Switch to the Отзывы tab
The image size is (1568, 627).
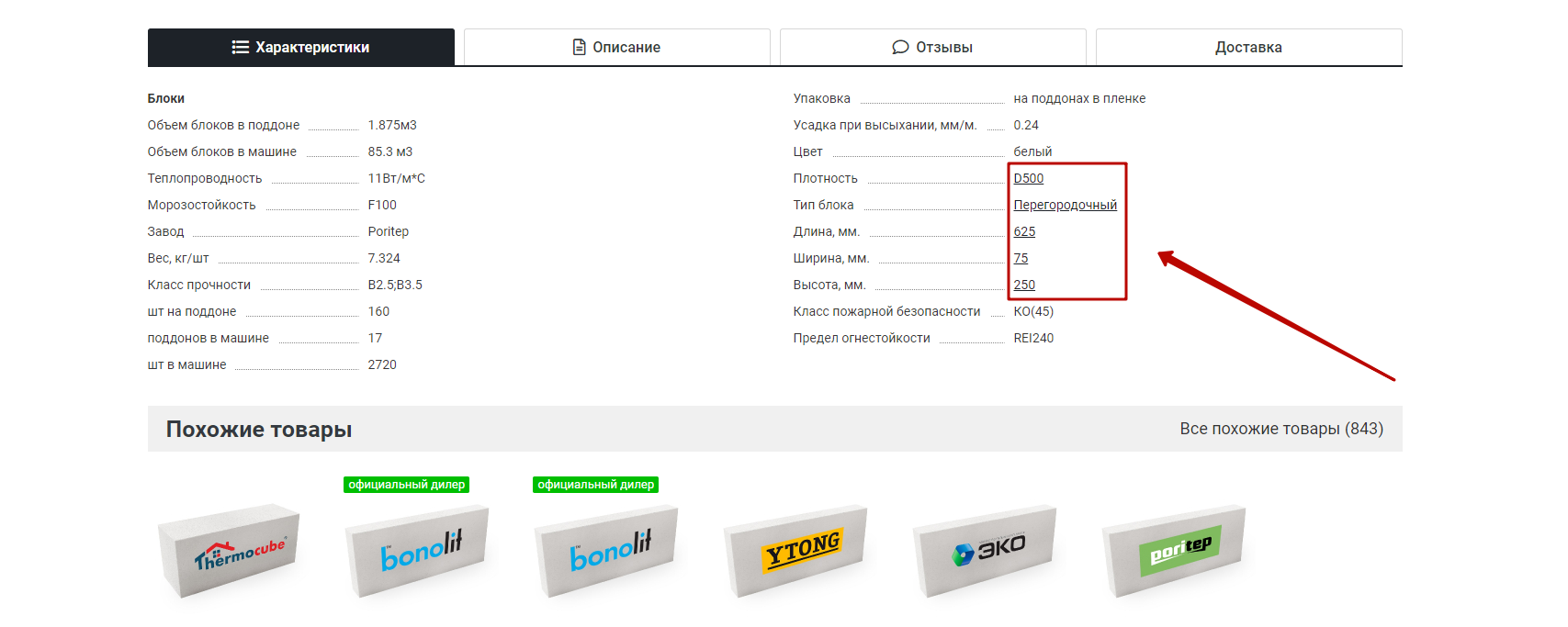click(x=932, y=48)
